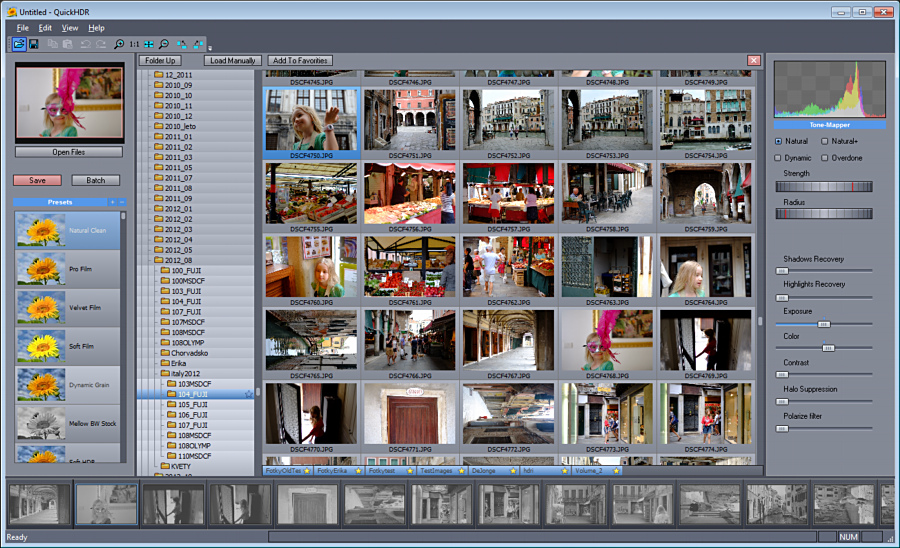
Task: Apply the Mellow BW Stock preset
Action: click(x=68, y=423)
